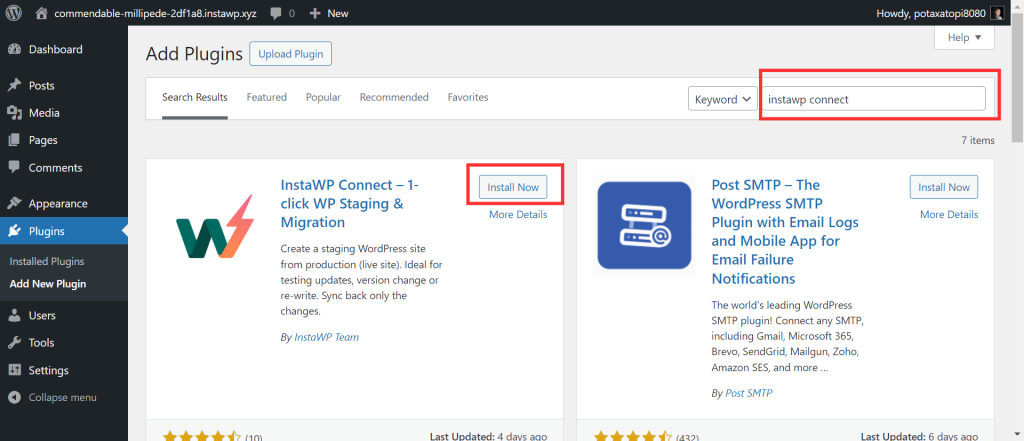This screenshot has height=441, width=1024.
Task: Open Posts from the sidebar
Action: (42, 86)
